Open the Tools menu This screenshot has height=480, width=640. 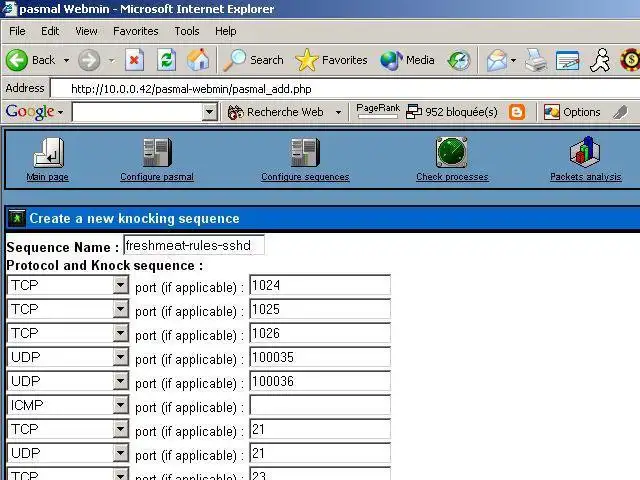point(187,31)
